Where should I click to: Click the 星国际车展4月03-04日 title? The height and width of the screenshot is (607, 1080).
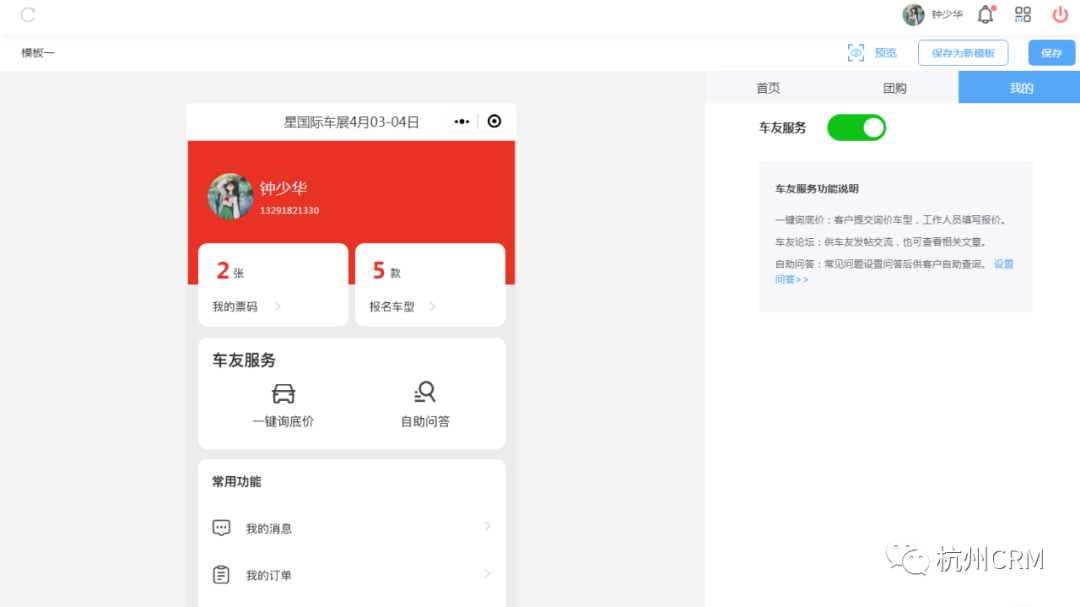351,122
